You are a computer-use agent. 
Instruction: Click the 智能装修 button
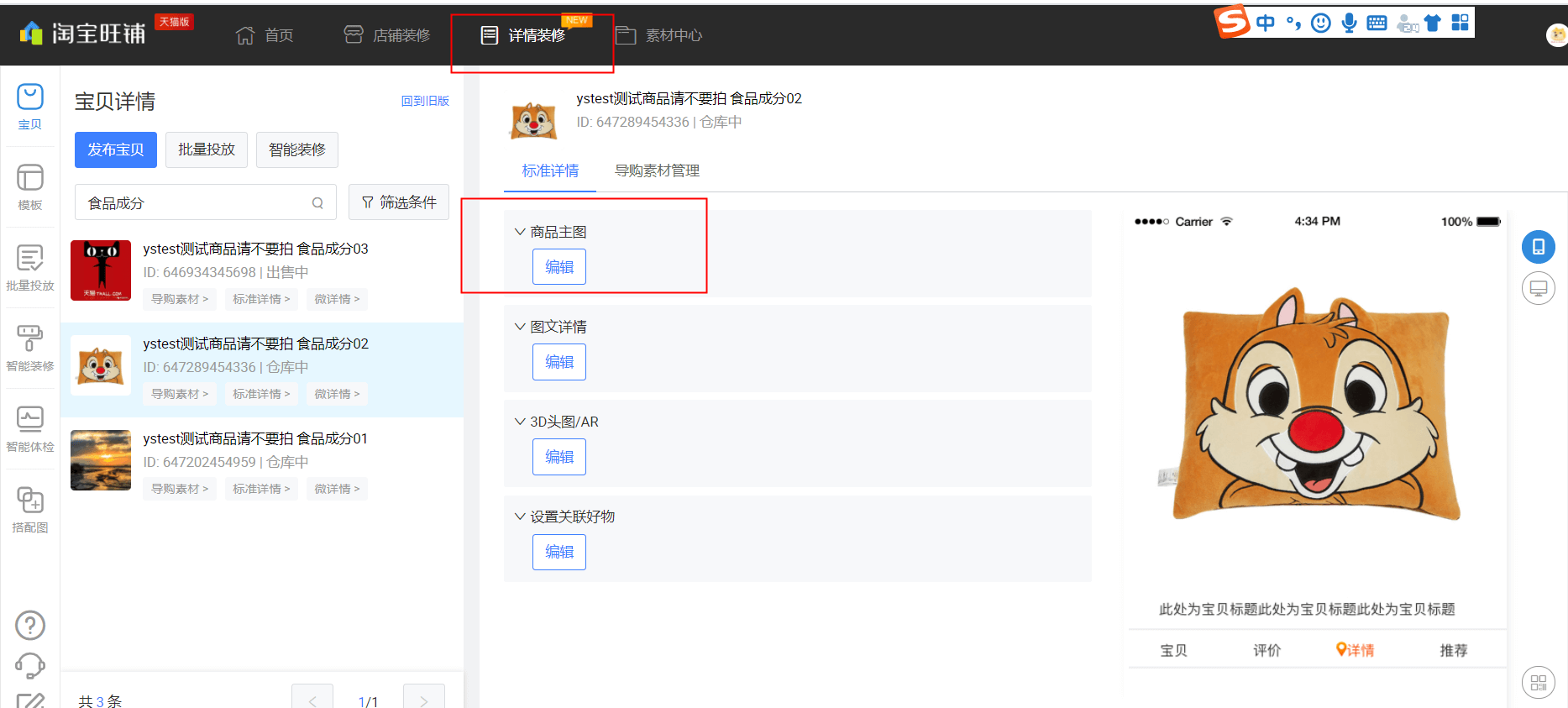click(297, 149)
